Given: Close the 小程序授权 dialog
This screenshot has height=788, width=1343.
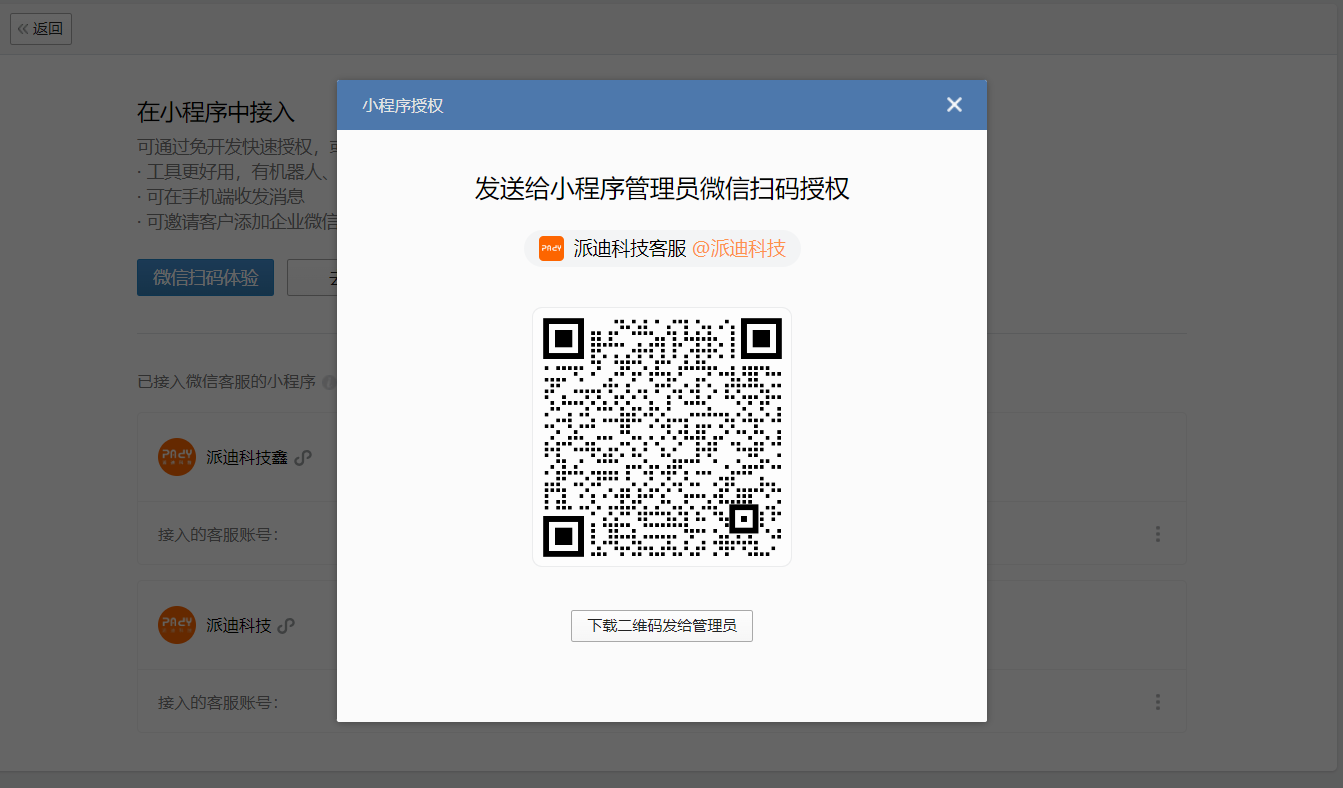Looking at the screenshot, I should tap(954, 105).
